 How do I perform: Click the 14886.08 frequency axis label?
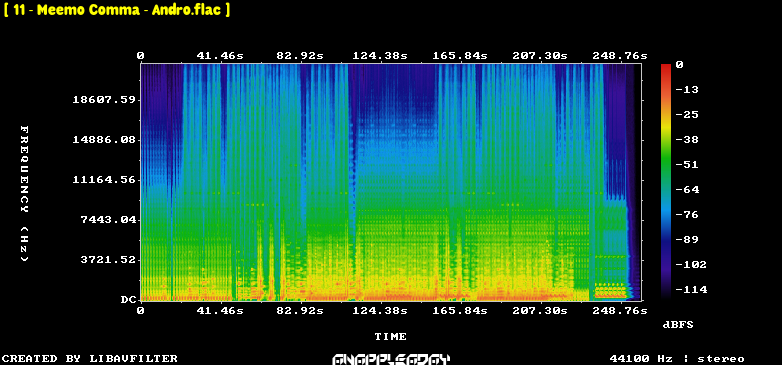pos(104,140)
